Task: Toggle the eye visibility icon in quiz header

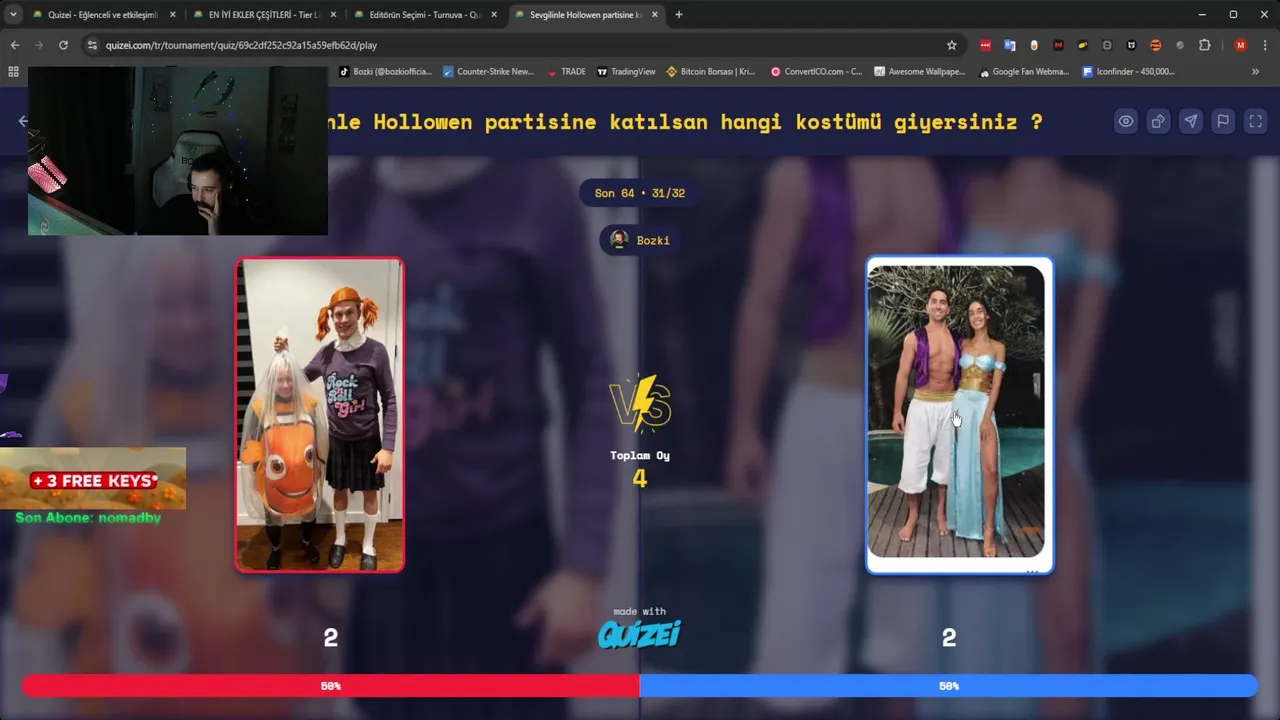Action: click(x=1126, y=121)
